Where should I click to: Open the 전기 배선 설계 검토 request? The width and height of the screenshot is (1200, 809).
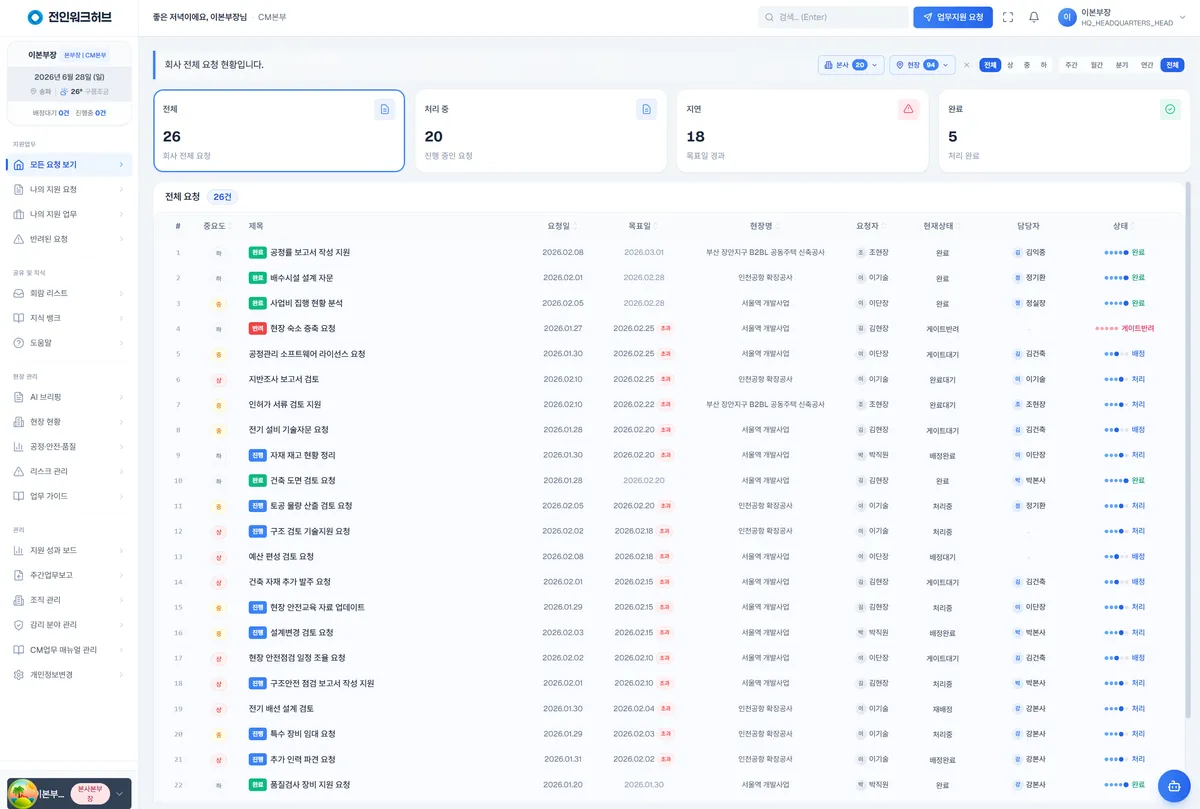pyautogui.click(x=281, y=708)
